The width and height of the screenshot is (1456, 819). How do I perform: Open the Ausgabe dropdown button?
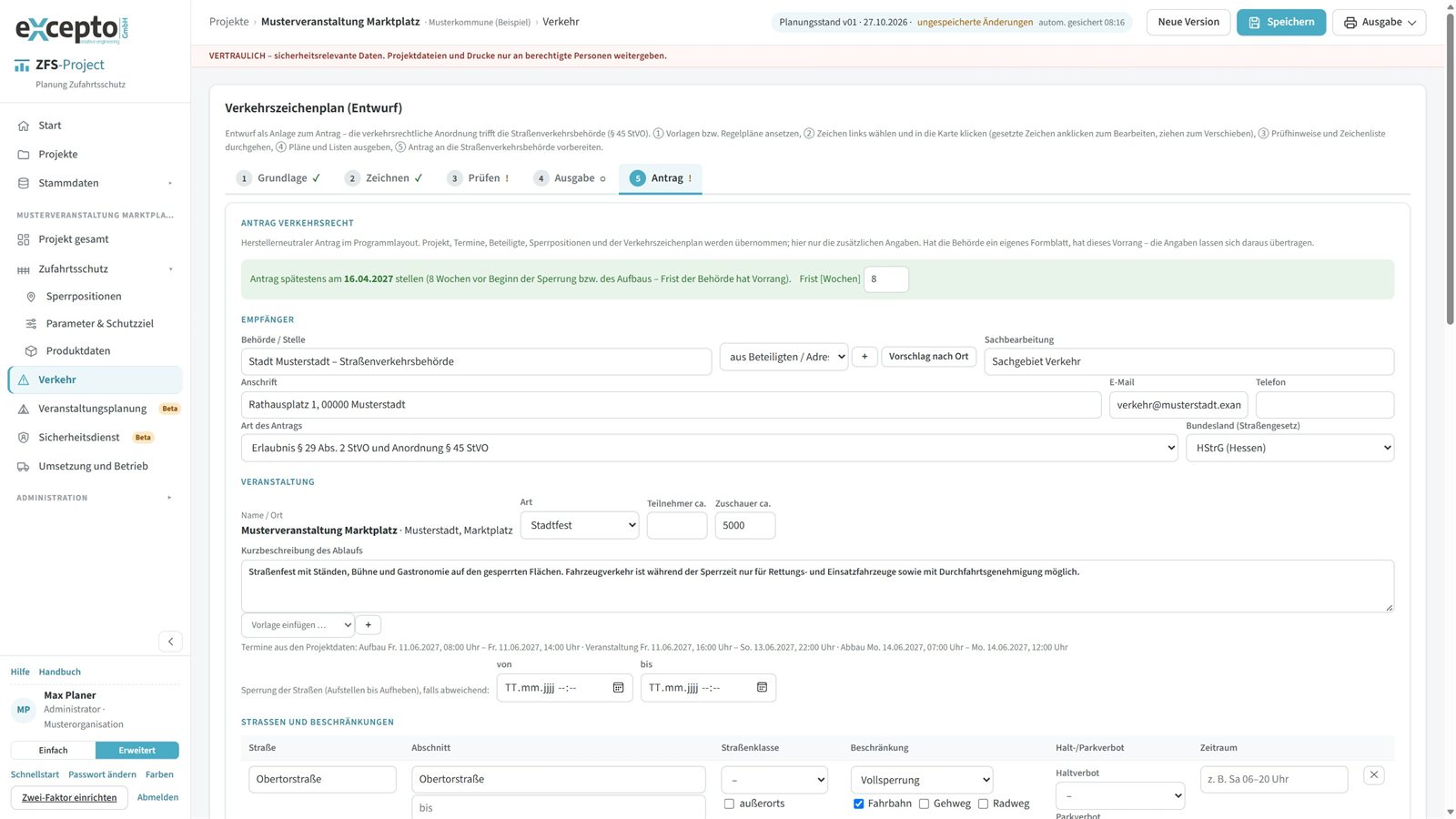coord(1379,22)
